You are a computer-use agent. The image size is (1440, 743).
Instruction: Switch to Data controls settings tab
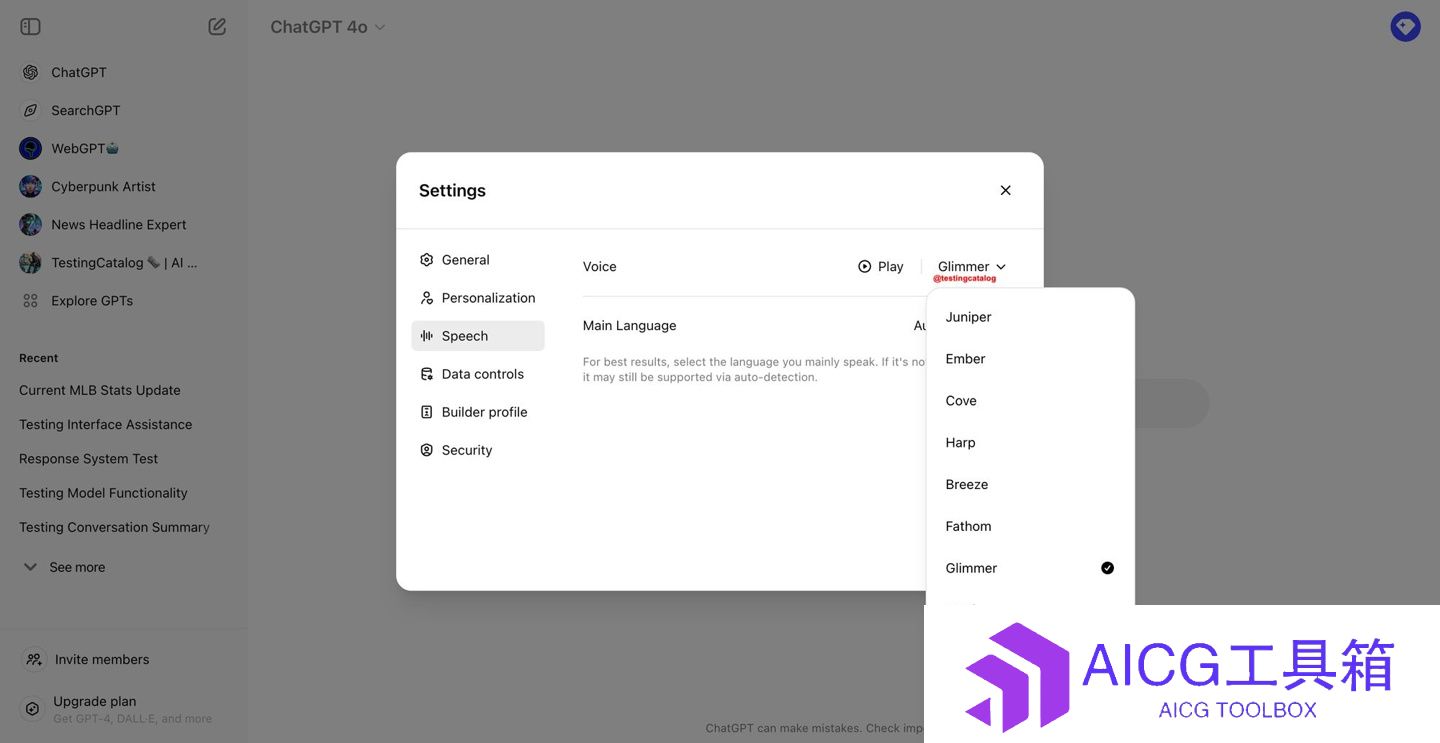pyautogui.click(x=478, y=374)
